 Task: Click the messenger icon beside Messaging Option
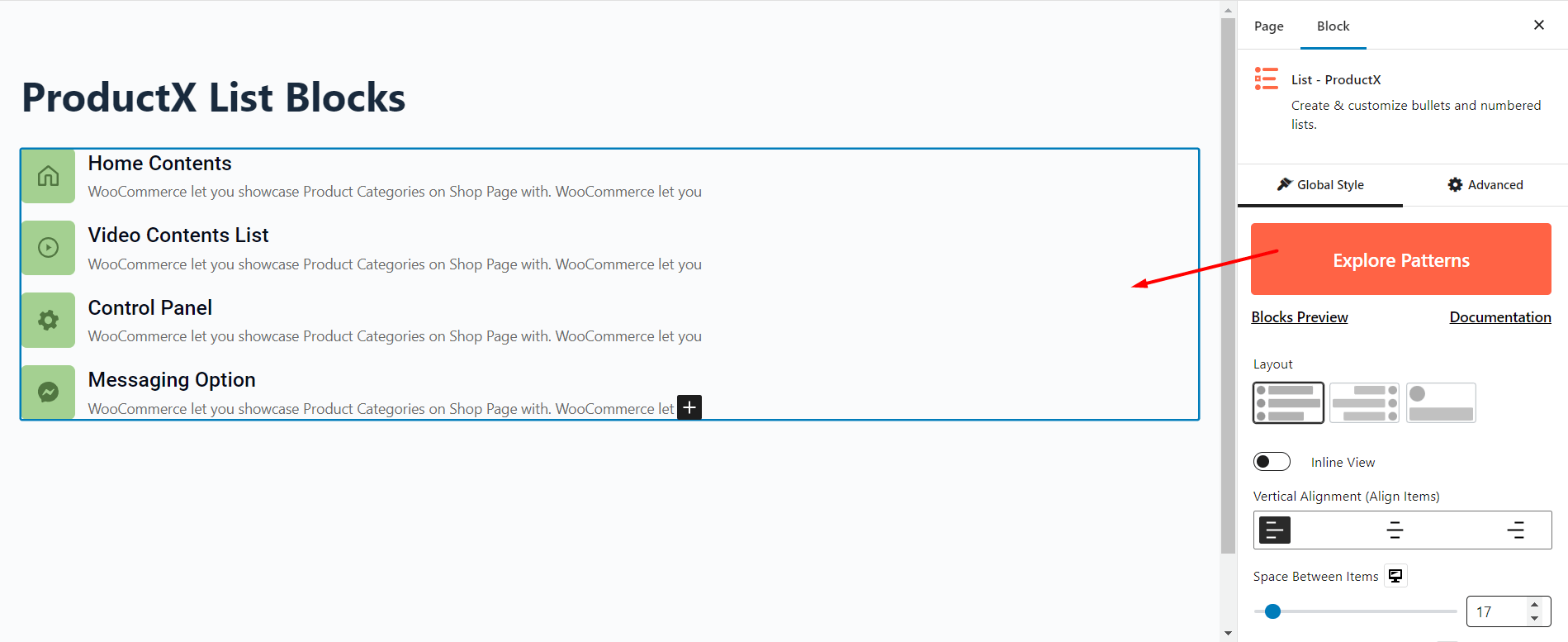tap(49, 392)
